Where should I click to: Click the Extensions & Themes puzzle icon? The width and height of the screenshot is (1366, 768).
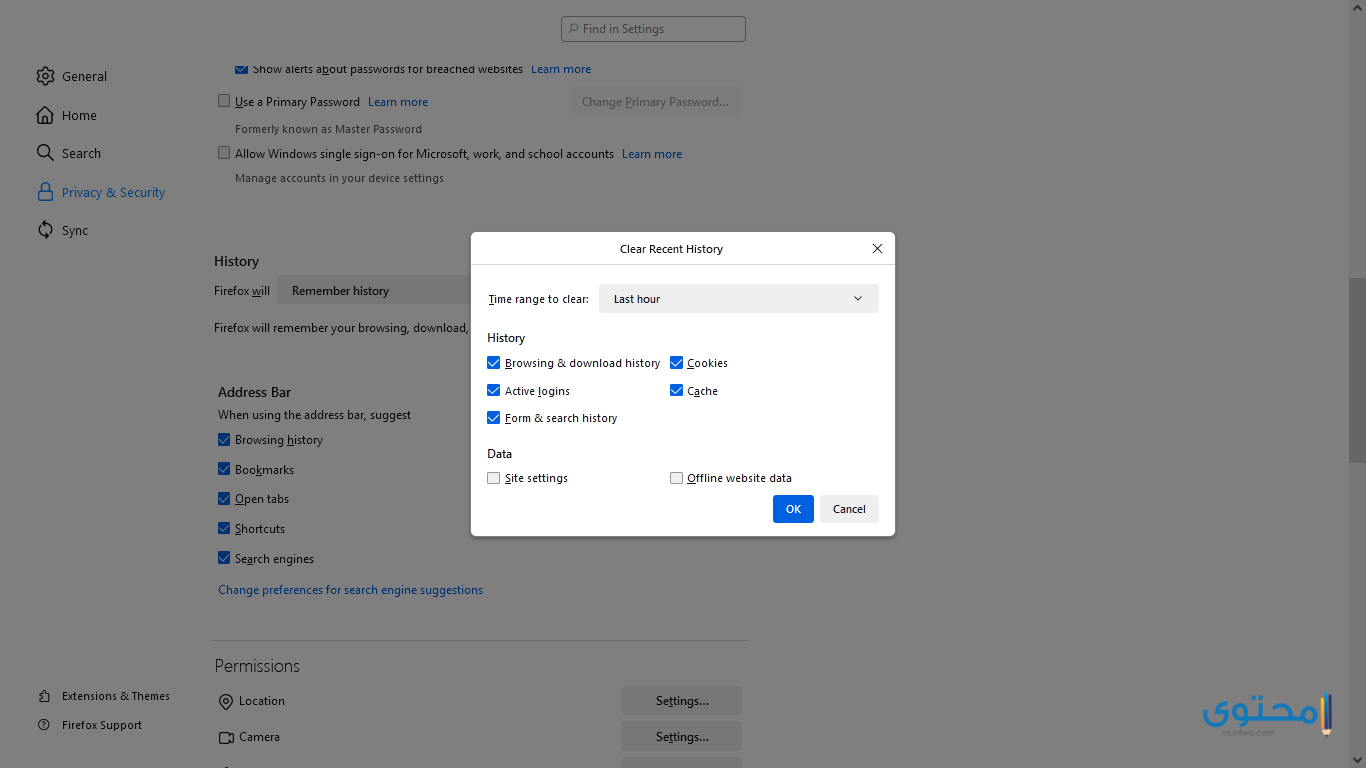pyautogui.click(x=44, y=696)
